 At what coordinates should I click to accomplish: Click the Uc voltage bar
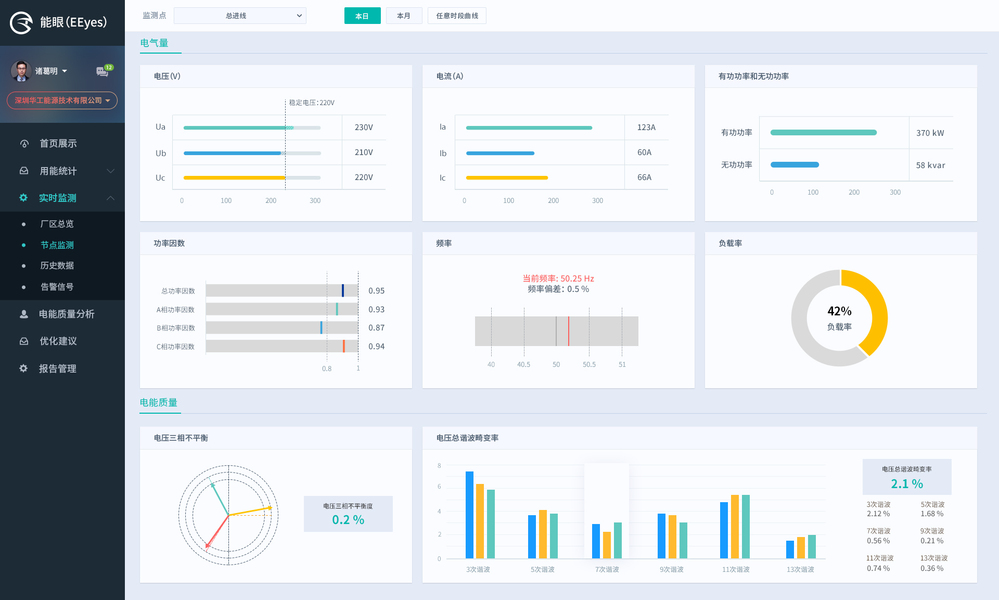252,178
